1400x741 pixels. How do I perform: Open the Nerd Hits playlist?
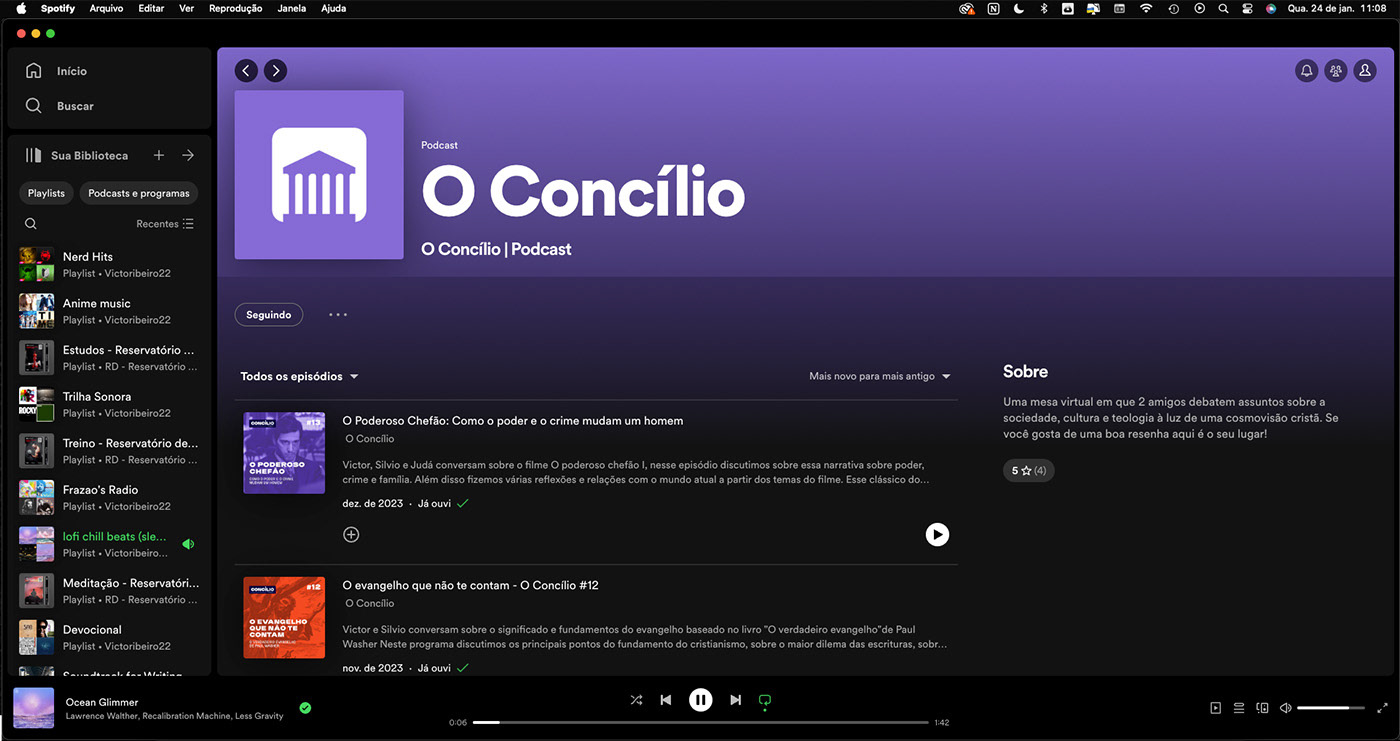[110, 264]
